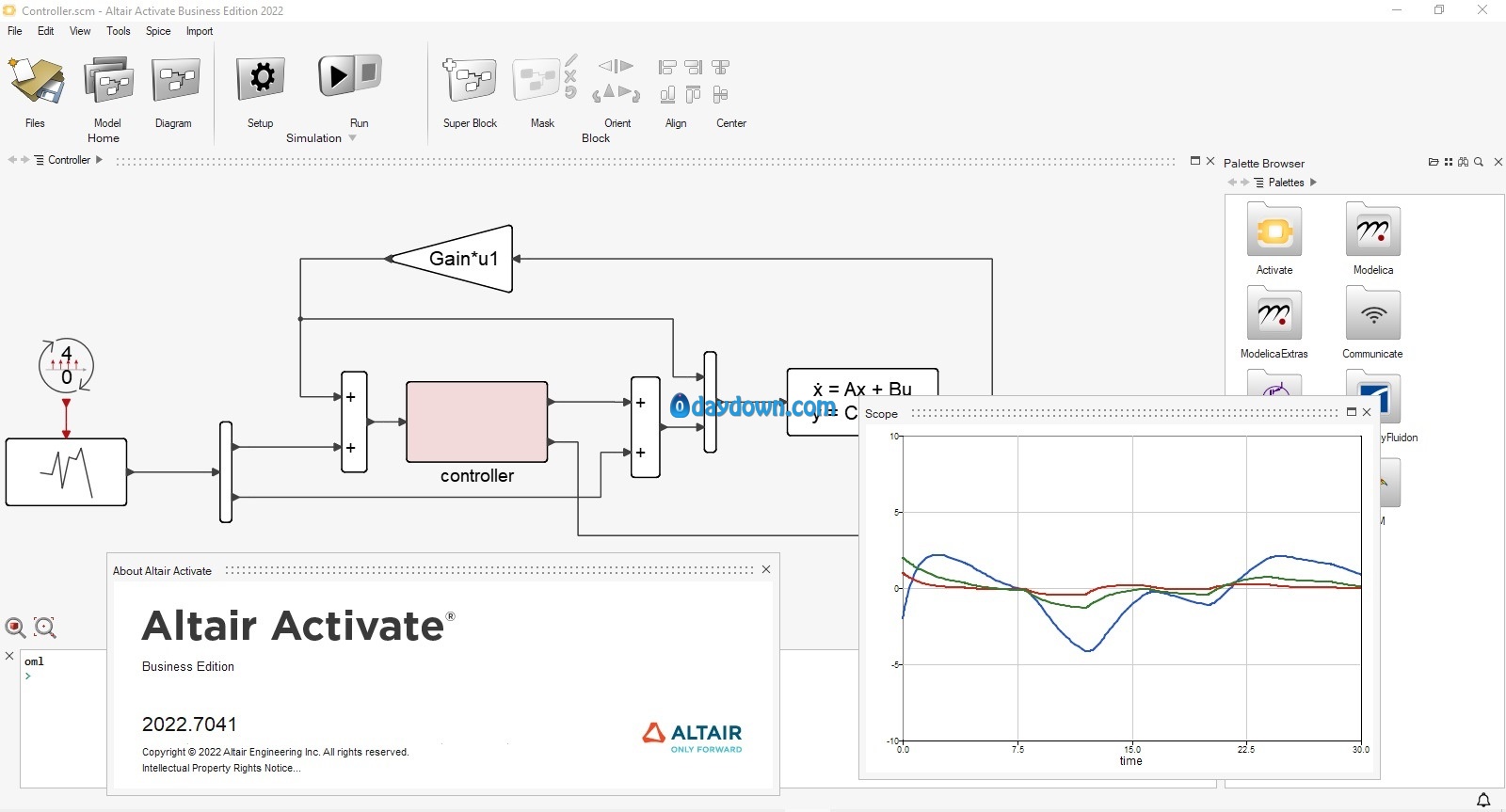Screen dimensions: 1506x812
Task: Click the Center Horizontally icon
Action: pyautogui.click(x=721, y=68)
